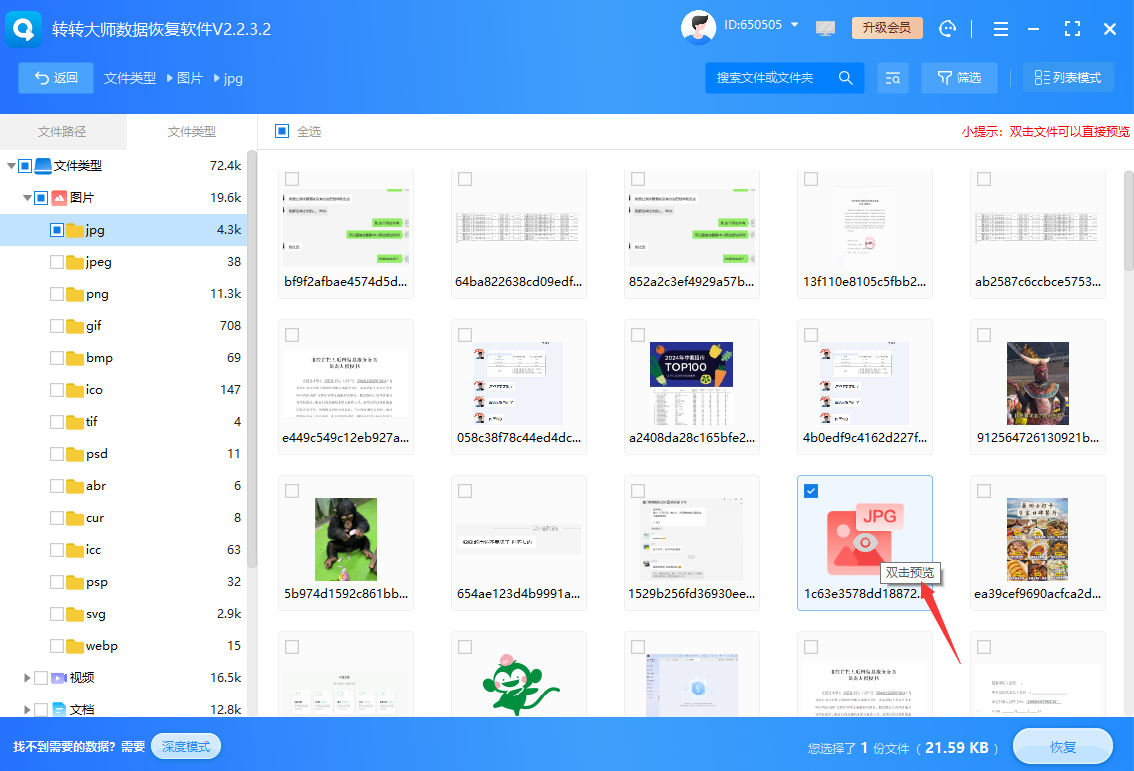The height and width of the screenshot is (771, 1134).
Task: Switch to the file path tab
Action: [x=62, y=131]
